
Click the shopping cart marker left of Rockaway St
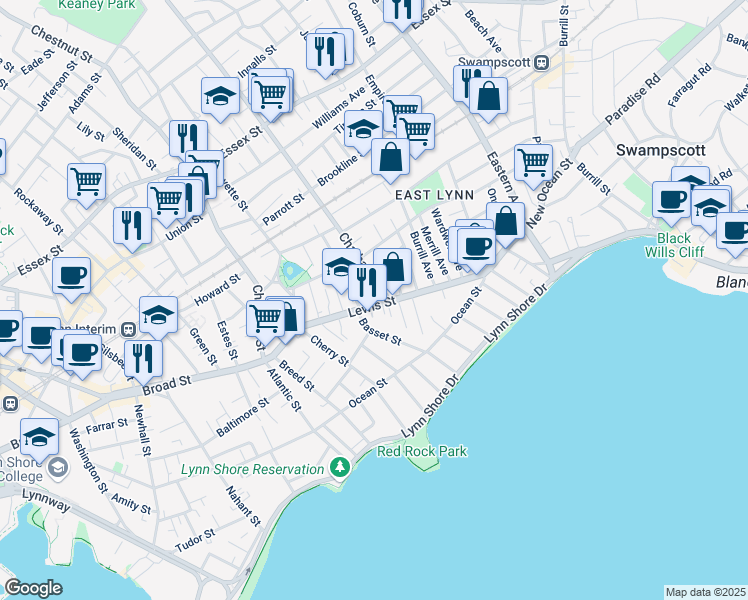pyautogui.click(x=86, y=185)
